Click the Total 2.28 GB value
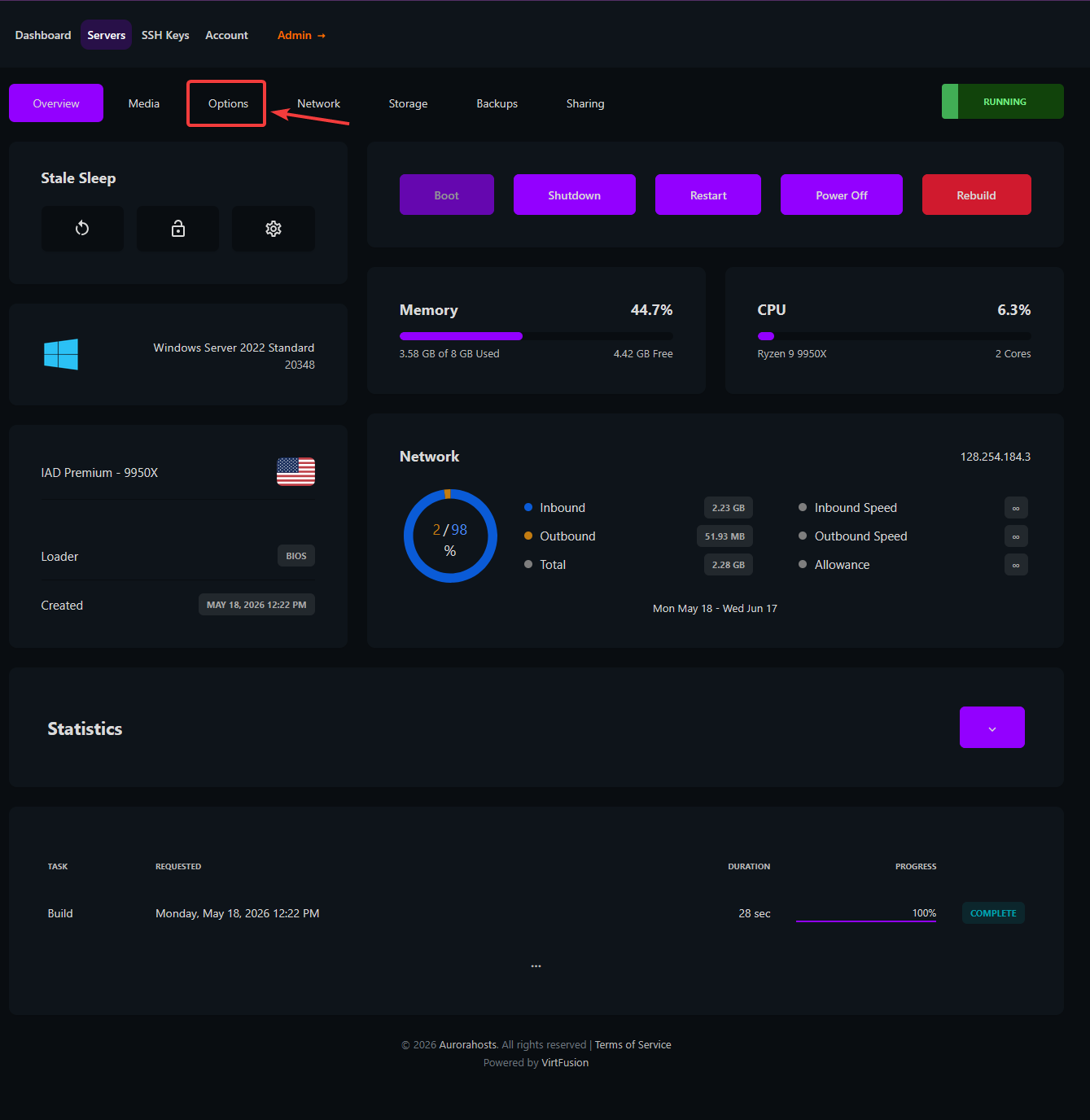 (729, 565)
